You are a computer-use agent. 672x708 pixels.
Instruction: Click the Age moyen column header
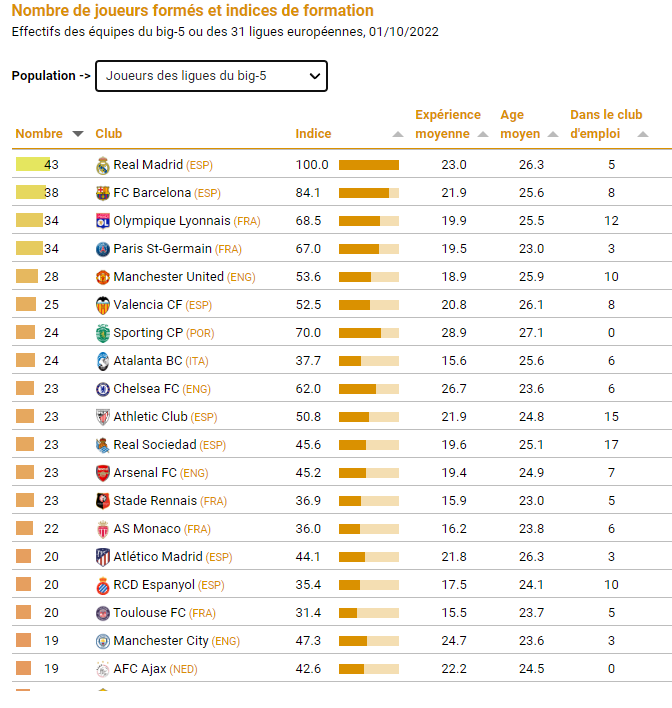point(520,124)
